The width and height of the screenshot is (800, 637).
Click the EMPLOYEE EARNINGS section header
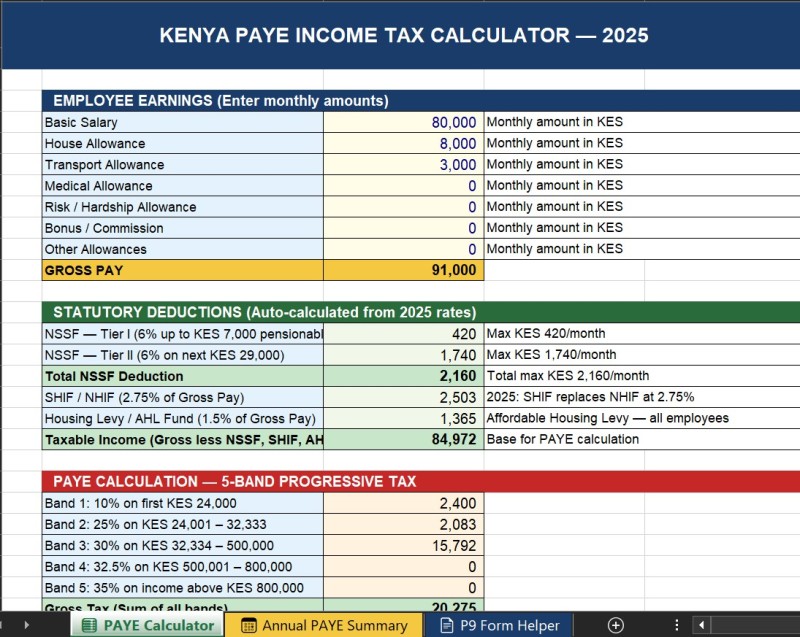click(x=421, y=100)
